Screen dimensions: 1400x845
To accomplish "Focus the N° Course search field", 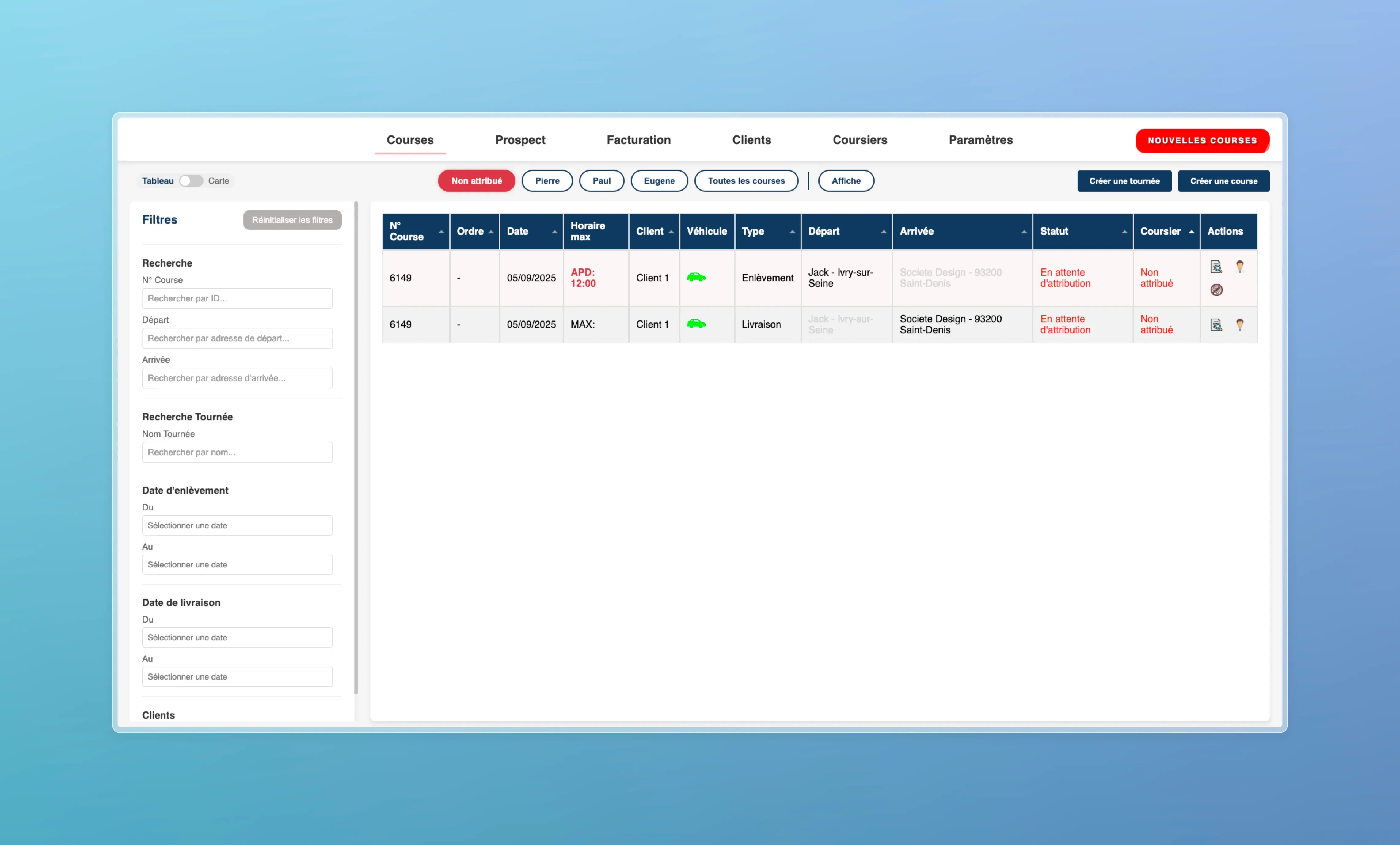I will (237, 298).
